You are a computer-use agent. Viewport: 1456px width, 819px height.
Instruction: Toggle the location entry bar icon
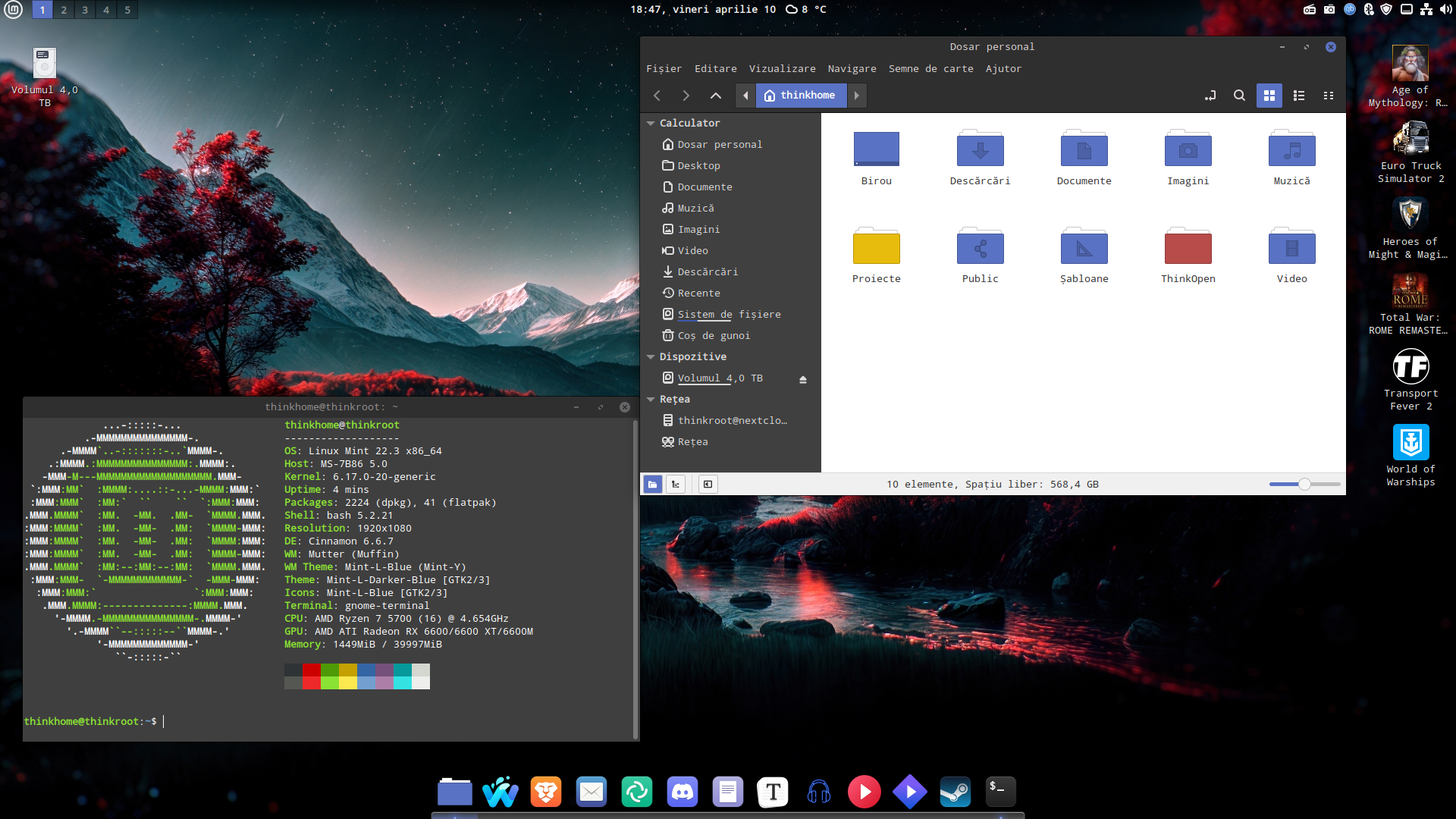pyautogui.click(x=1210, y=96)
